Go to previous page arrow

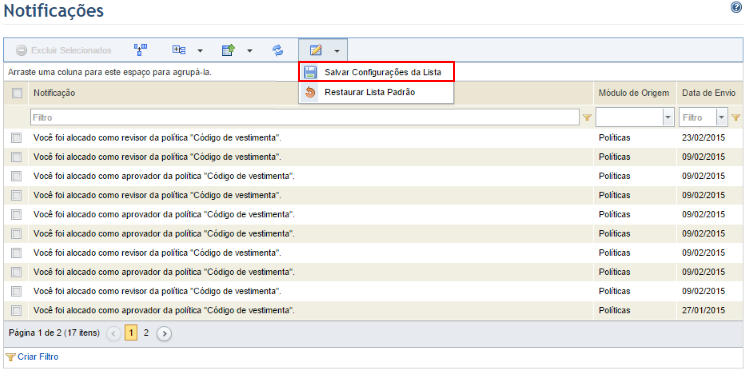coord(113,334)
